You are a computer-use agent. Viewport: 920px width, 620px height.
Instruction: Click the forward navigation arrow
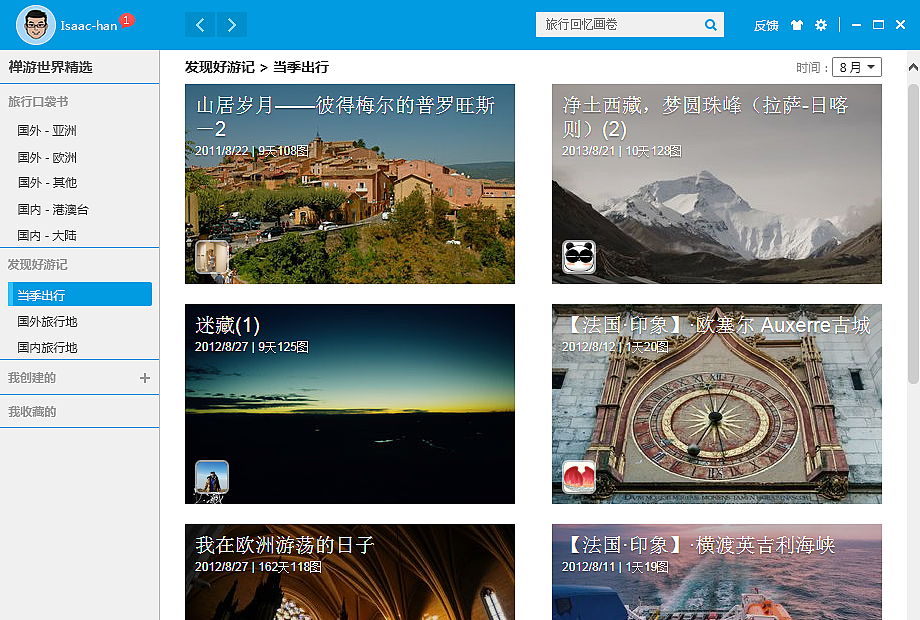point(232,25)
